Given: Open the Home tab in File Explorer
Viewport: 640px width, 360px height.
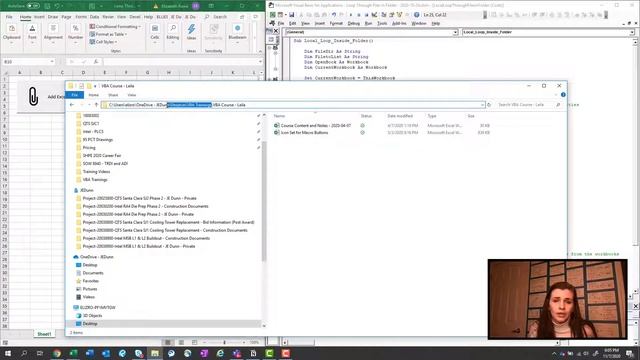Looking at the screenshot, I should (93, 95).
